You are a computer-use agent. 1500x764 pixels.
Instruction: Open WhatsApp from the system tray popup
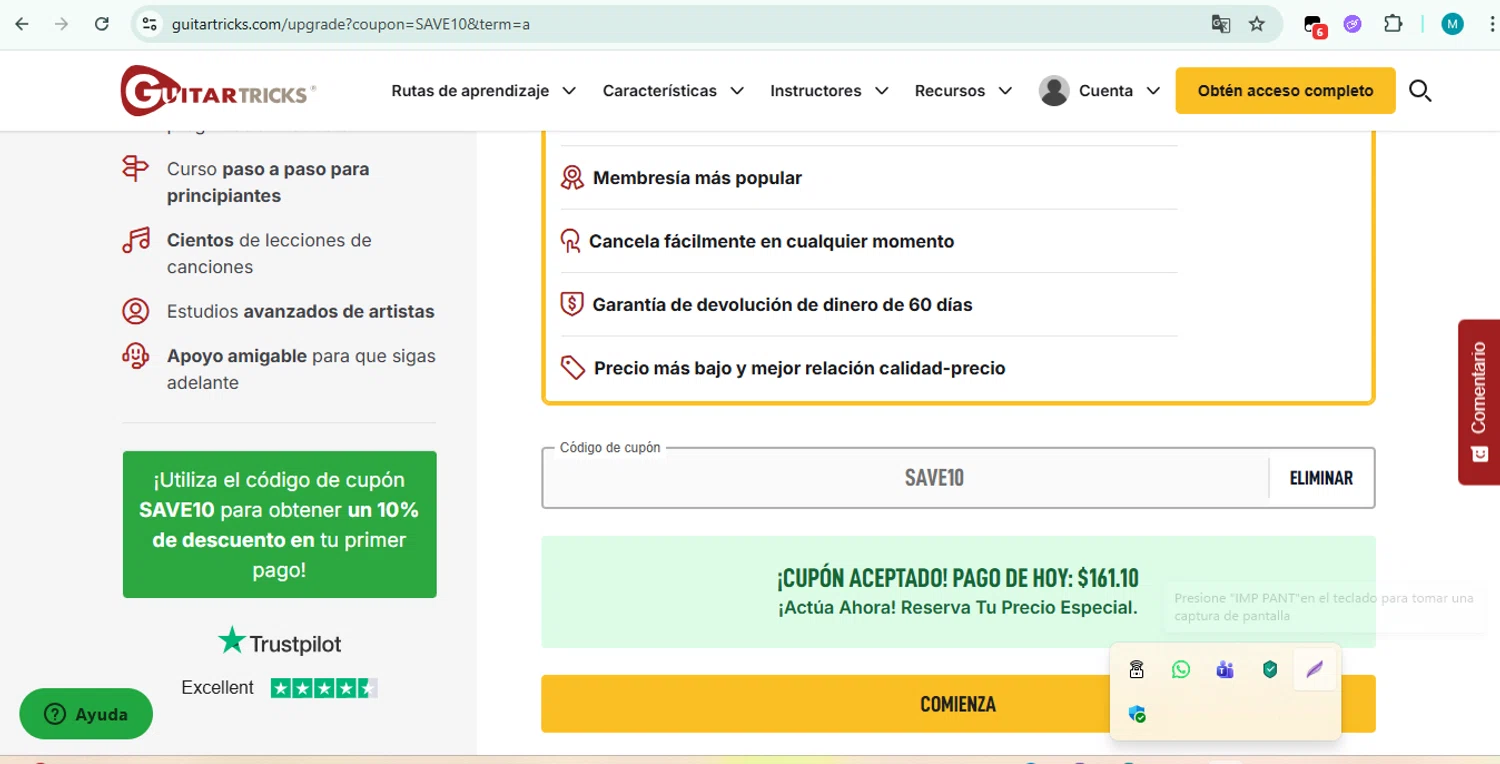pos(1181,670)
